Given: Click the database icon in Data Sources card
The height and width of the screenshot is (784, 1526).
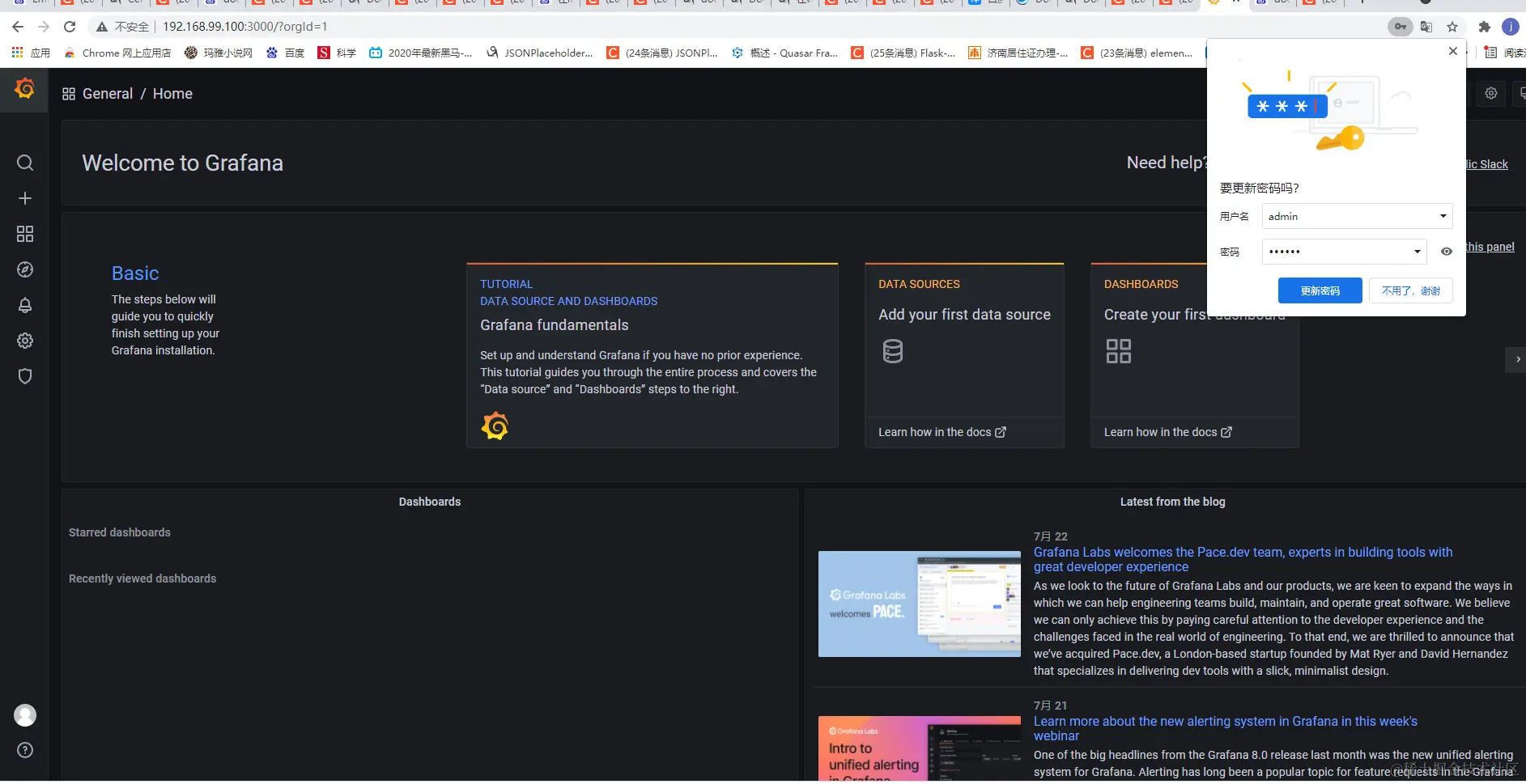Looking at the screenshot, I should click(893, 351).
